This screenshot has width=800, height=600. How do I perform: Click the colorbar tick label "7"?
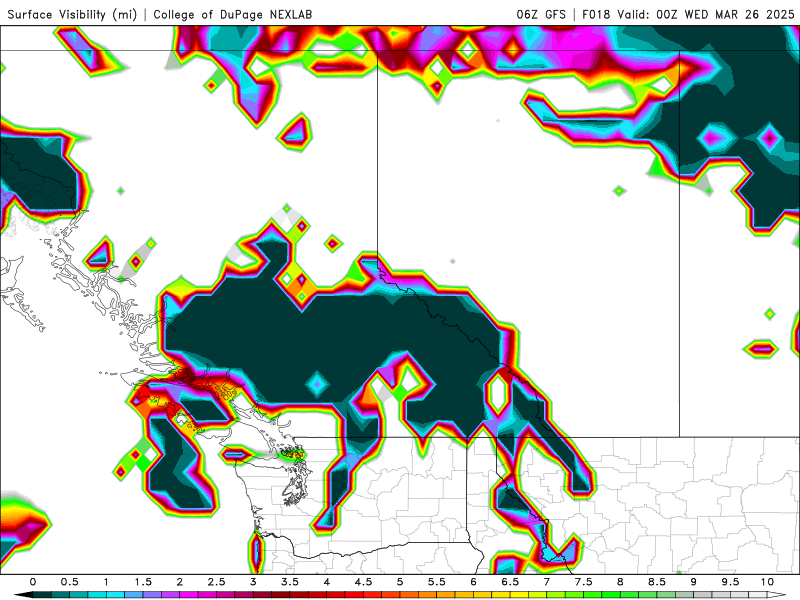tap(547, 582)
